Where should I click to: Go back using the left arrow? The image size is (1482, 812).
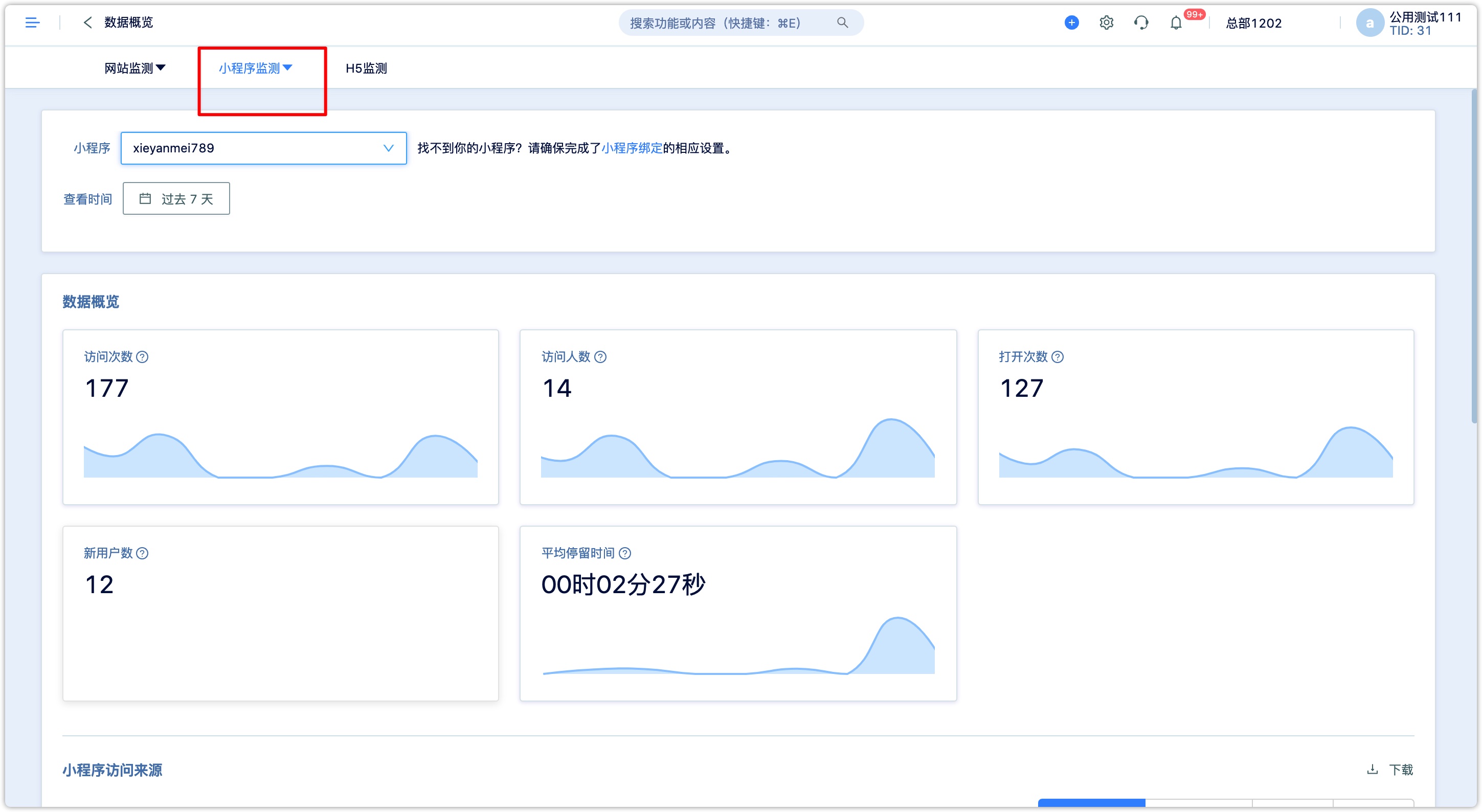[x=87, y=22]
